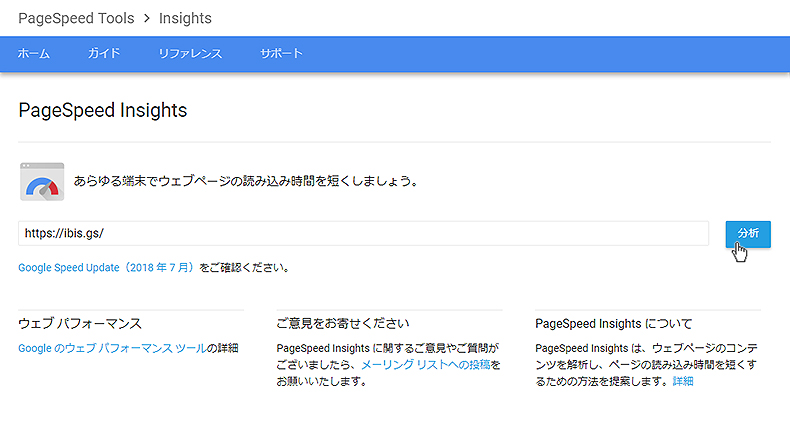Click the ご意見をお寄せください section heading
Image resolution: width=790 pixels, height=425 pixels.
tap(343, 323)
